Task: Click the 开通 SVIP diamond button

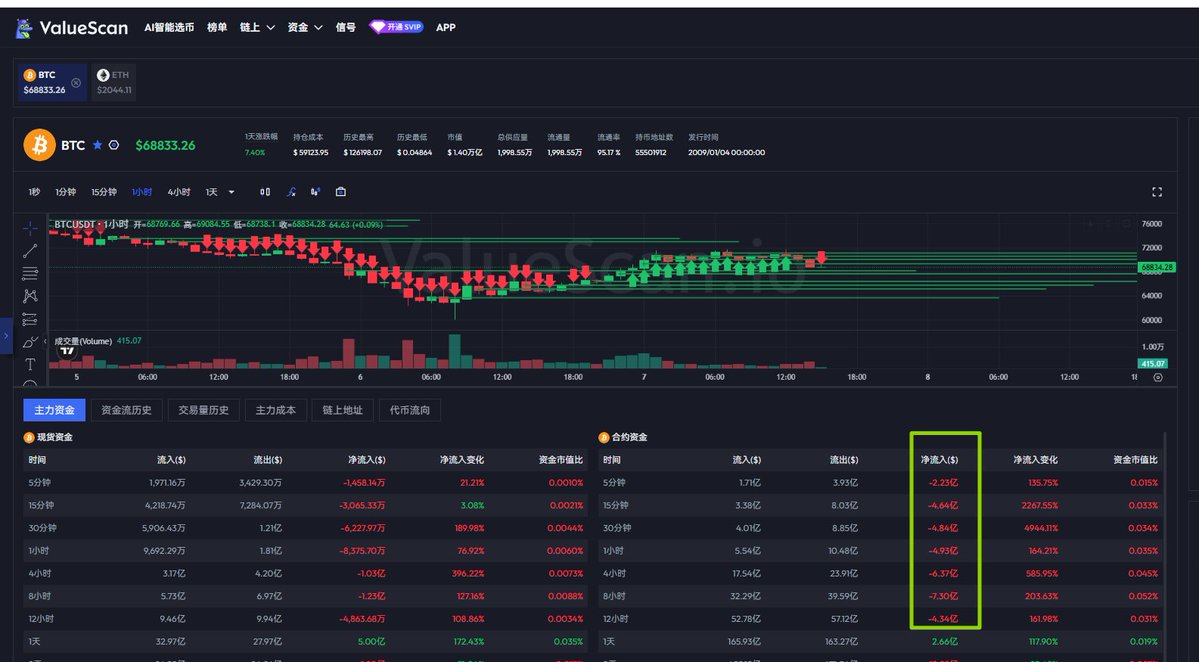Action: tap(396, 27)
